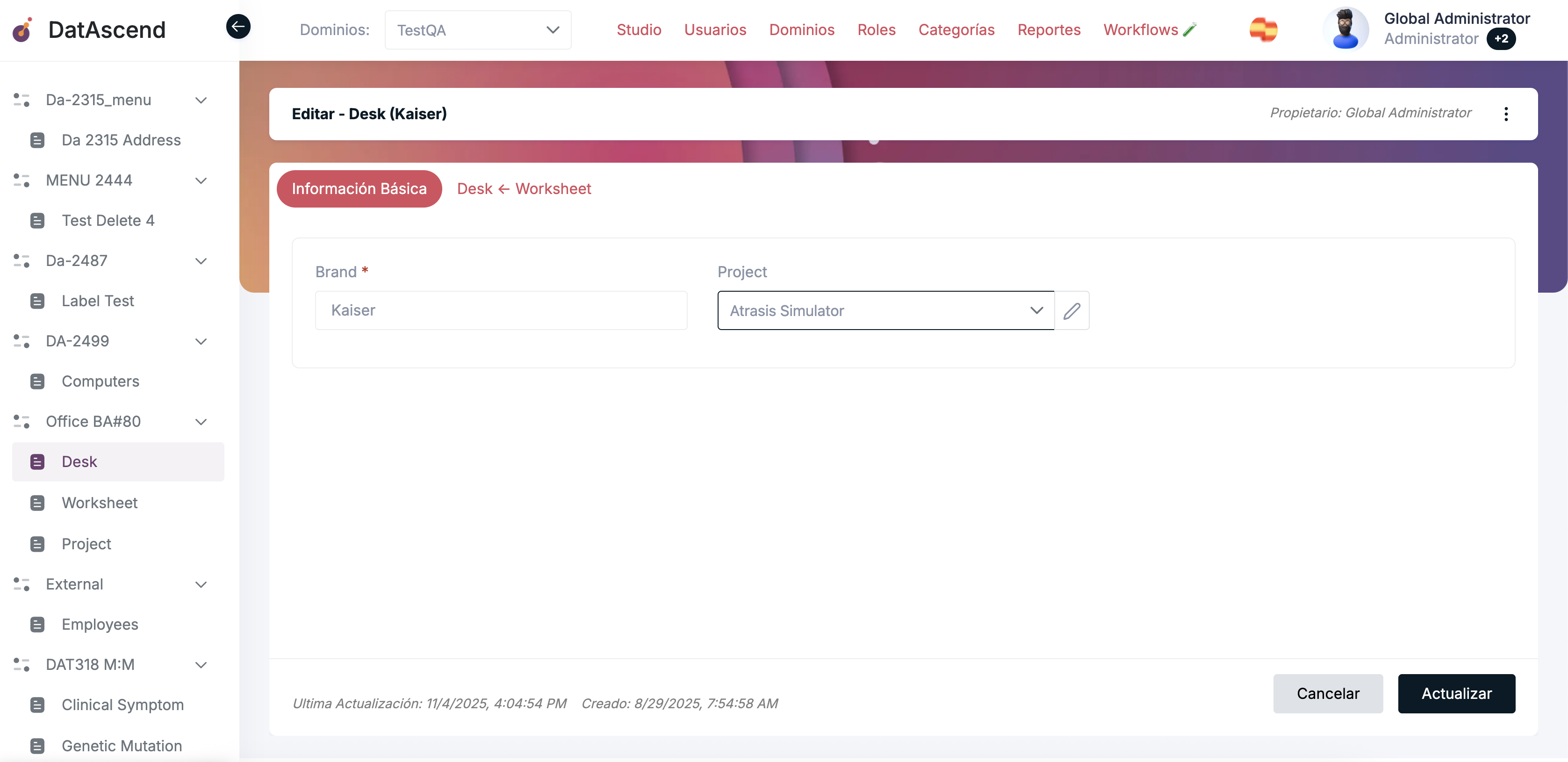The height and width of the screenshot is (762, 1568).
Task: Click into the Brand input field
Action: point(500,311)
